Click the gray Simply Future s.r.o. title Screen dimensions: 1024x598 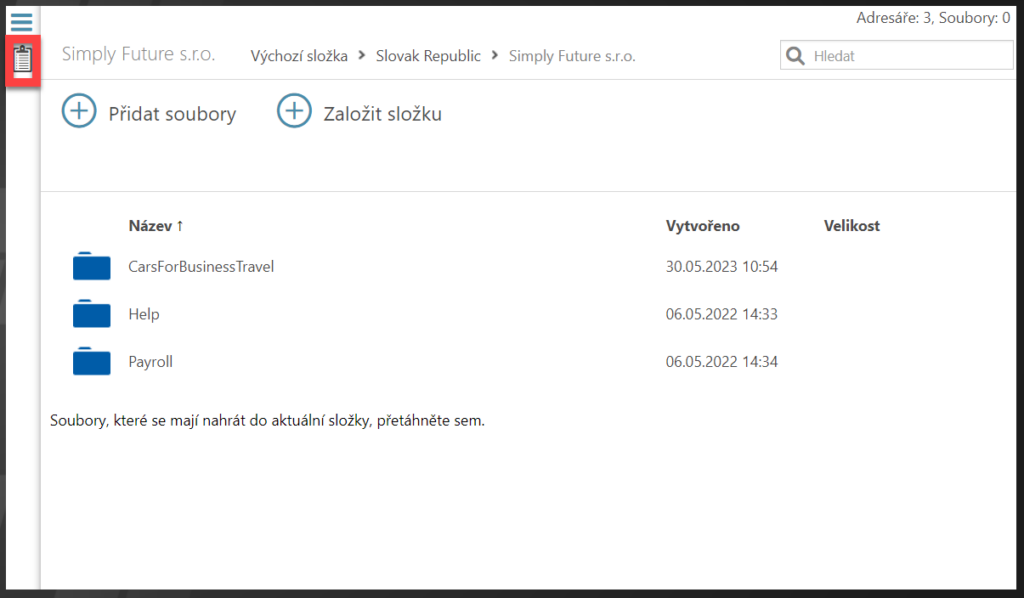pyautogui.click(x=138, y=54)
